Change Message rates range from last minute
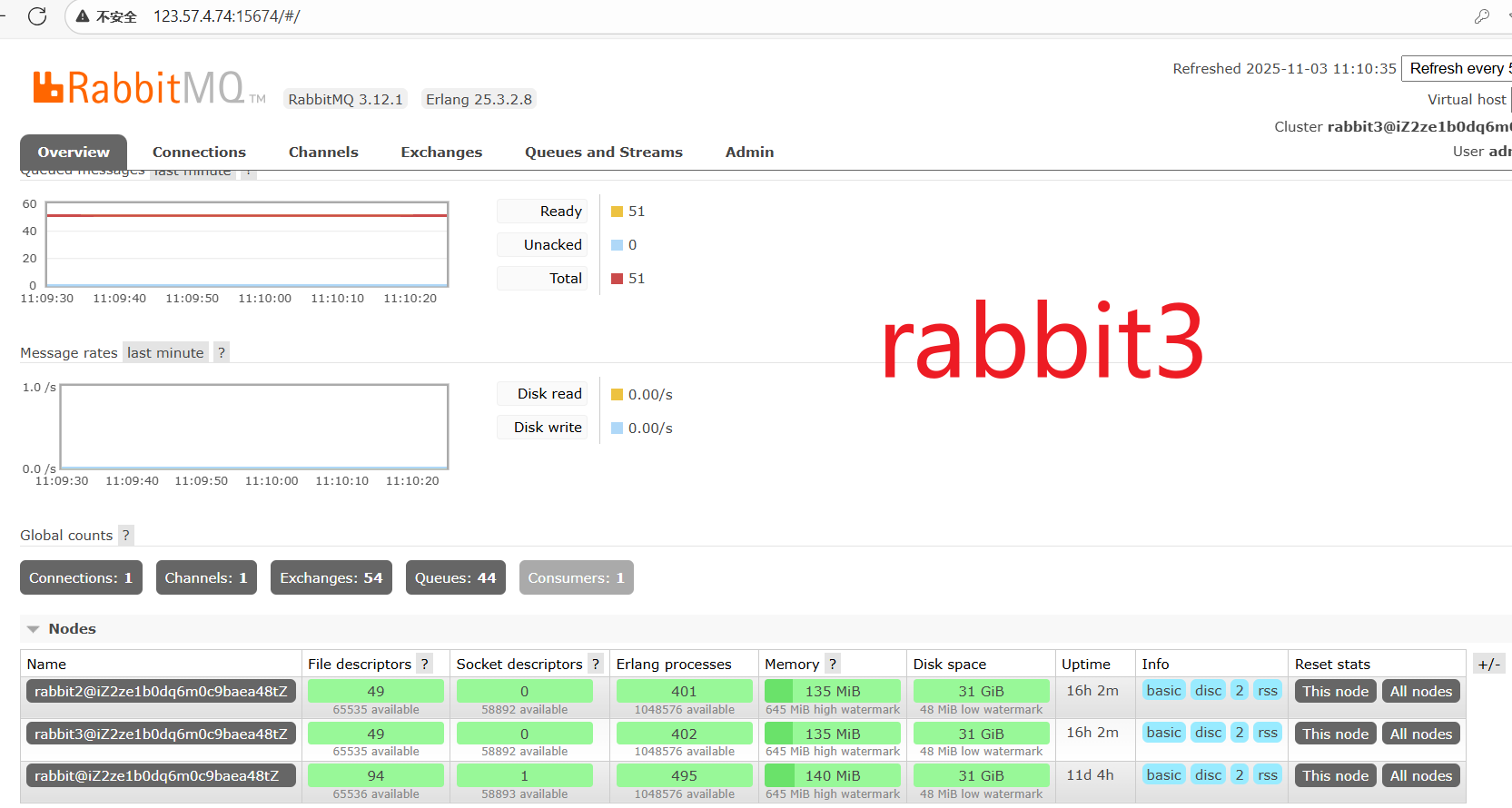The width and height of the screenshot is (1512, 808). click(x=165, y=352)
